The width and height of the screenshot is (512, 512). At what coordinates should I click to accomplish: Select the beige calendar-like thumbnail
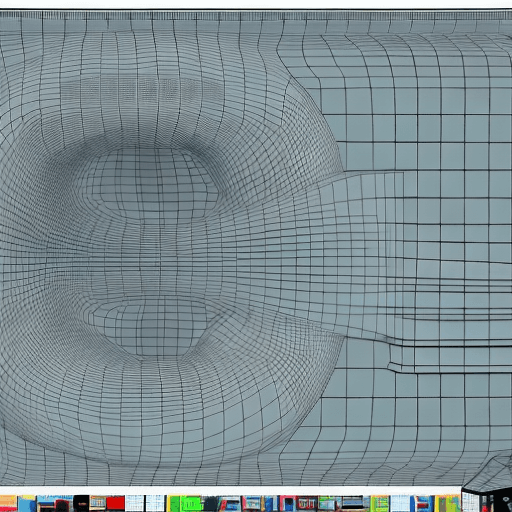coord(97,503)
